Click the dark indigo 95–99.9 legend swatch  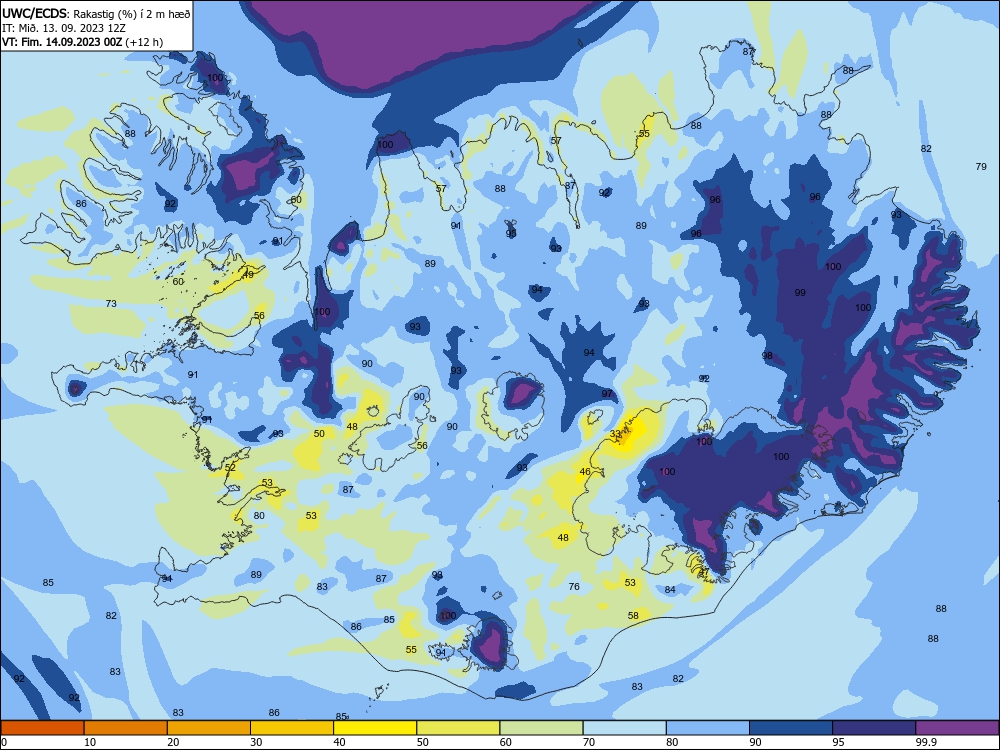click(x=874, y=728)
